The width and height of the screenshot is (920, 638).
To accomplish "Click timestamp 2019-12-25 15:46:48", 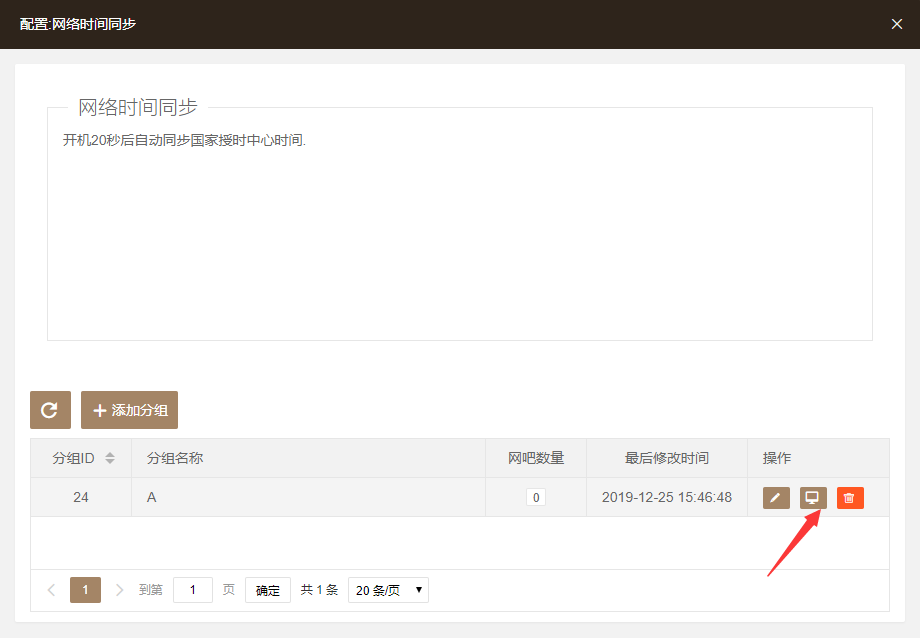I will coord(667,498).
